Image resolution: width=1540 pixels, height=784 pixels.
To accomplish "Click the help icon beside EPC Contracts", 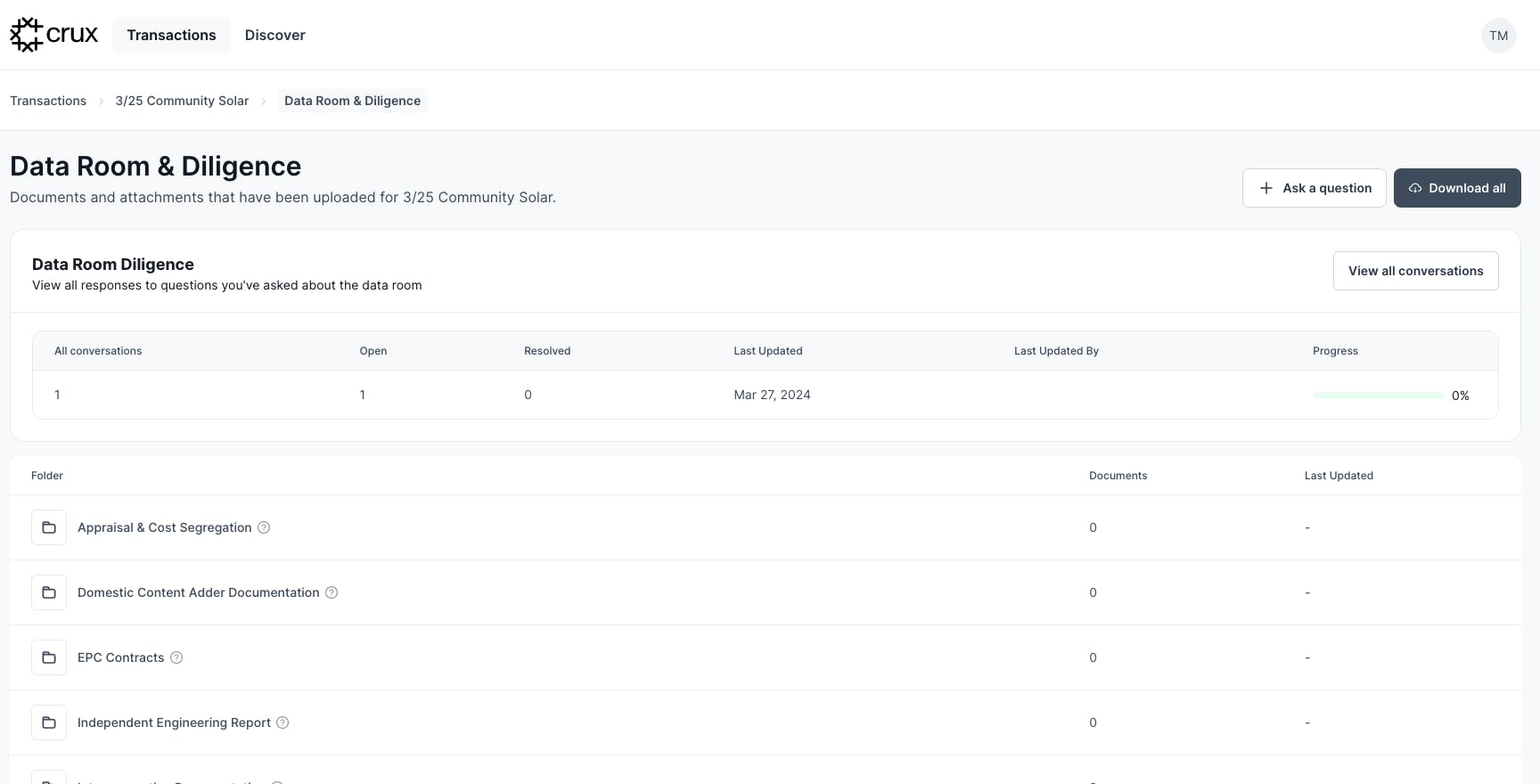I will pyautogui.click(x=176, y=657).
